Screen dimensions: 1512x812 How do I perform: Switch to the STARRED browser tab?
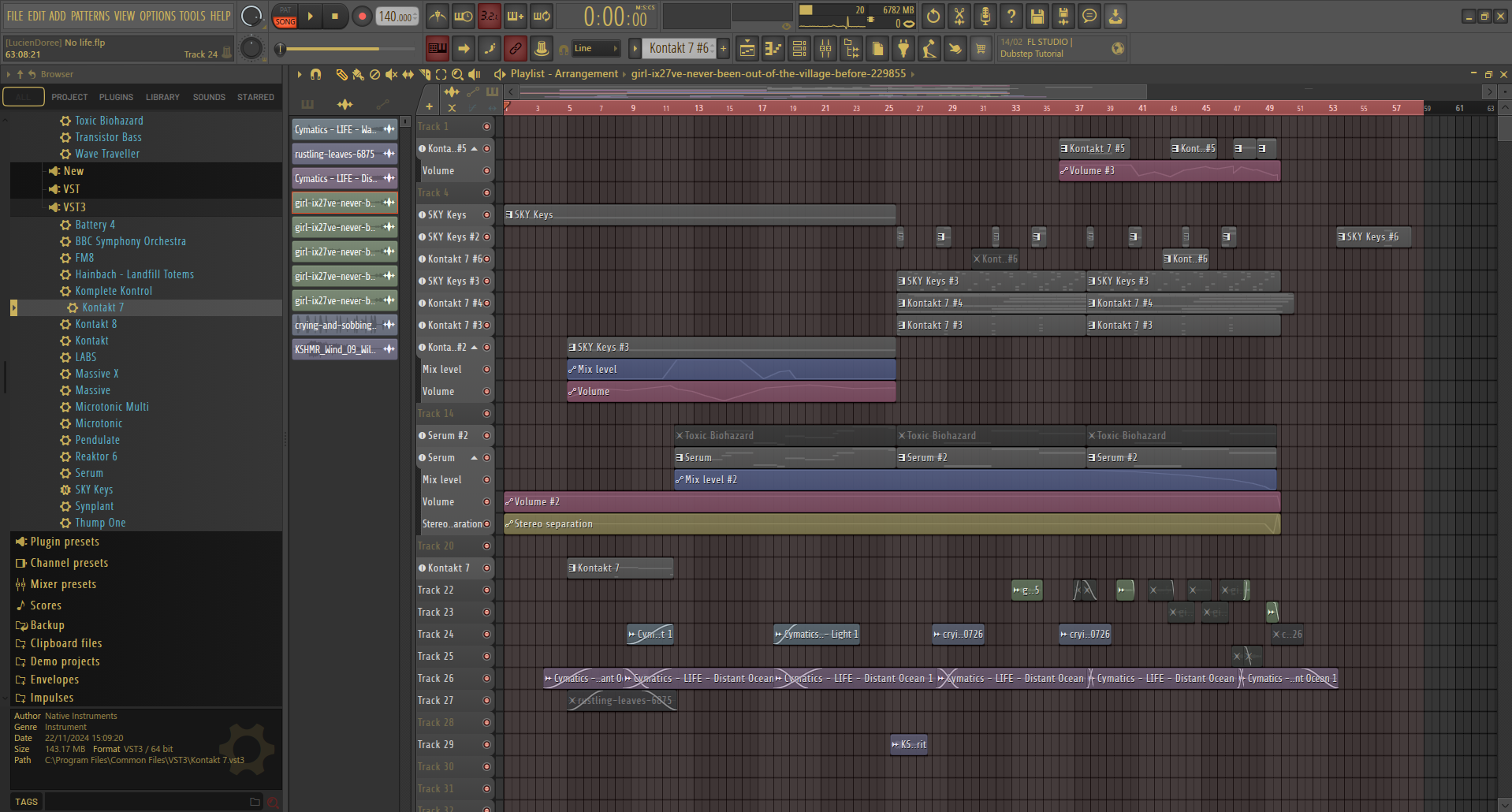click(255, 97)
